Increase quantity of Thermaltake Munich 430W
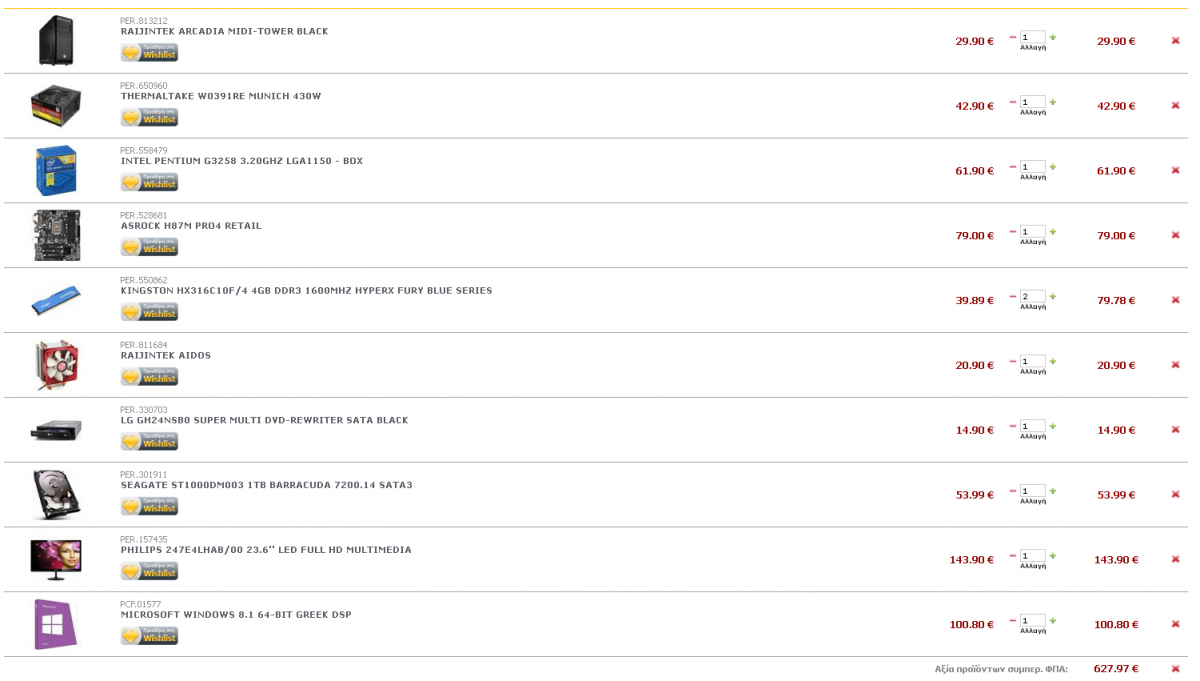1200x681 pixels. coord(1053,102)
